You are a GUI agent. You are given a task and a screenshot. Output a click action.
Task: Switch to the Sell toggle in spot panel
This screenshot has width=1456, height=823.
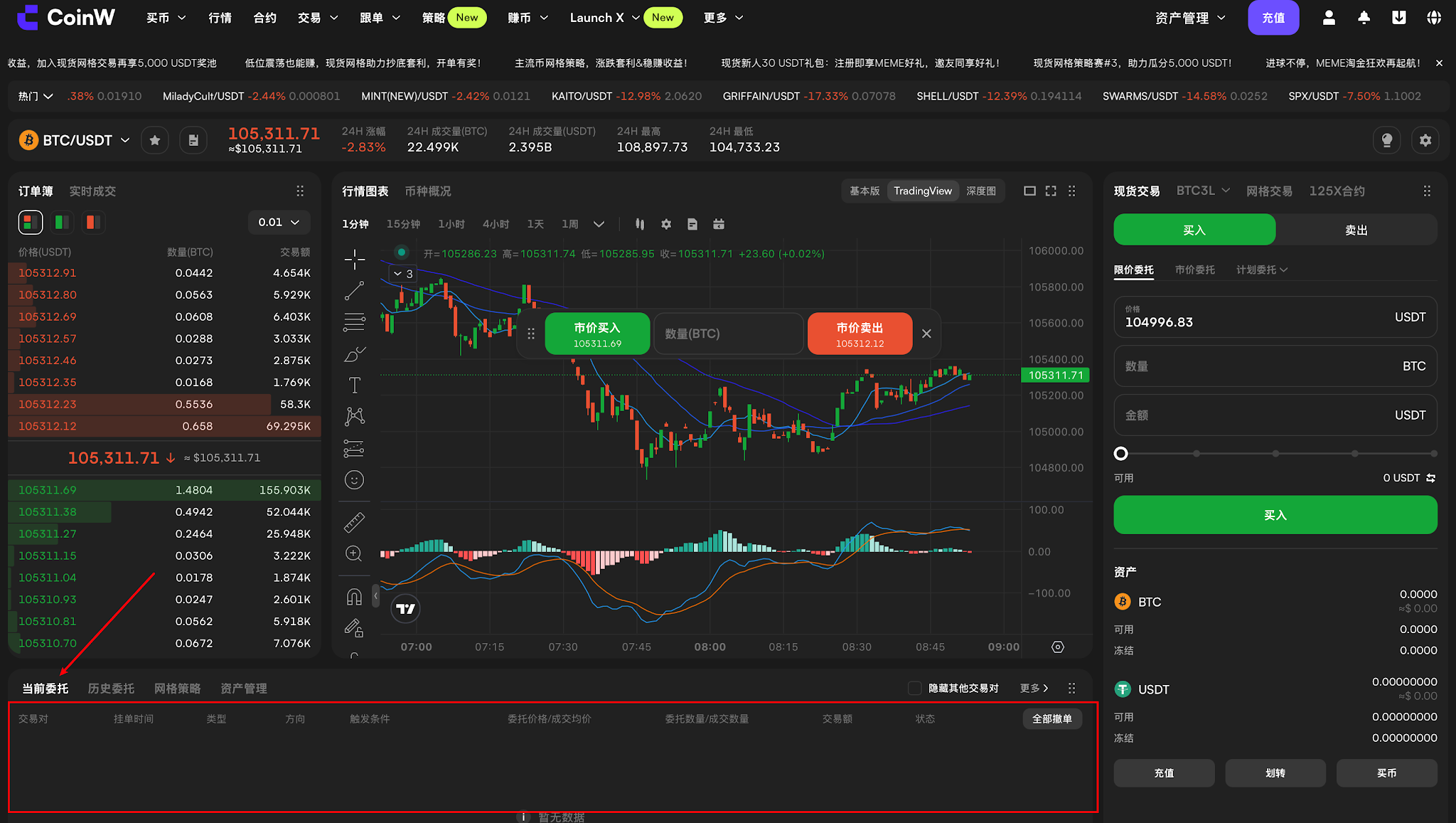coord(1356,230)
